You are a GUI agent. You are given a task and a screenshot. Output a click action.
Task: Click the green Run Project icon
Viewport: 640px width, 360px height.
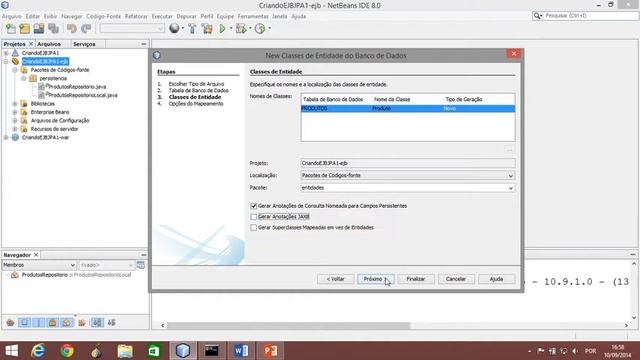click(x=222, y=29)
